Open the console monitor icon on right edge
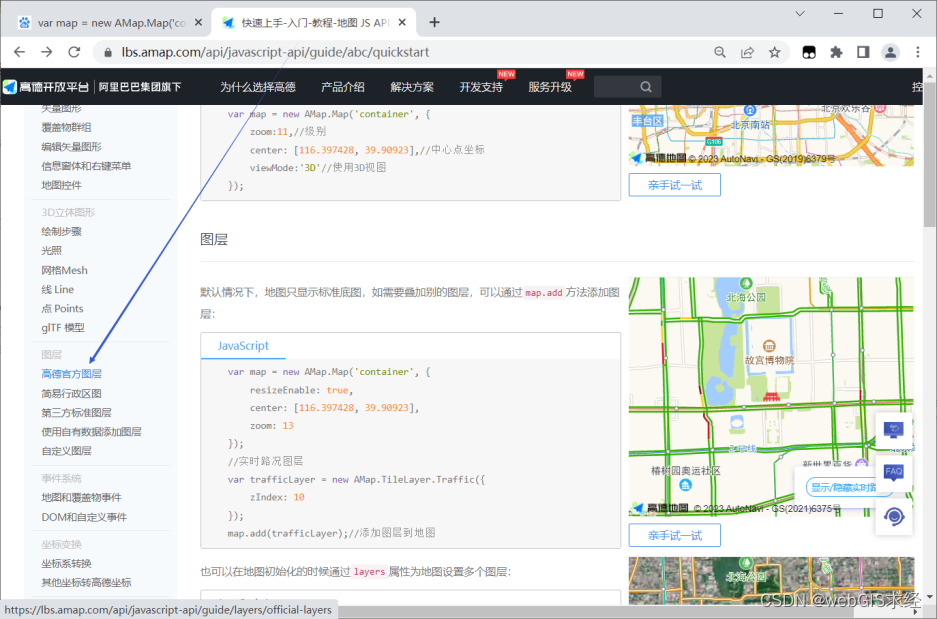 point(893,430)
